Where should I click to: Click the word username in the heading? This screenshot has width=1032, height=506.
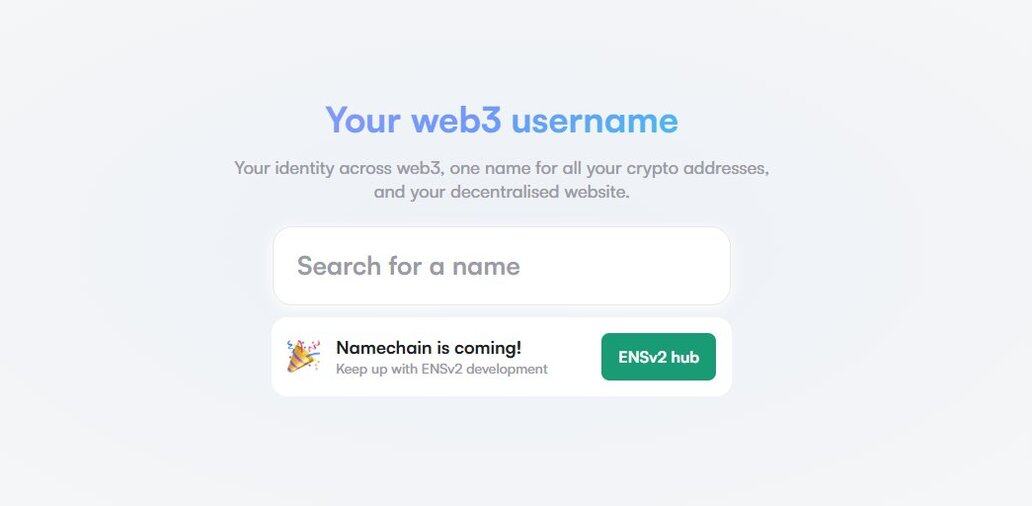pyautogui.click(x=594, y=120)
